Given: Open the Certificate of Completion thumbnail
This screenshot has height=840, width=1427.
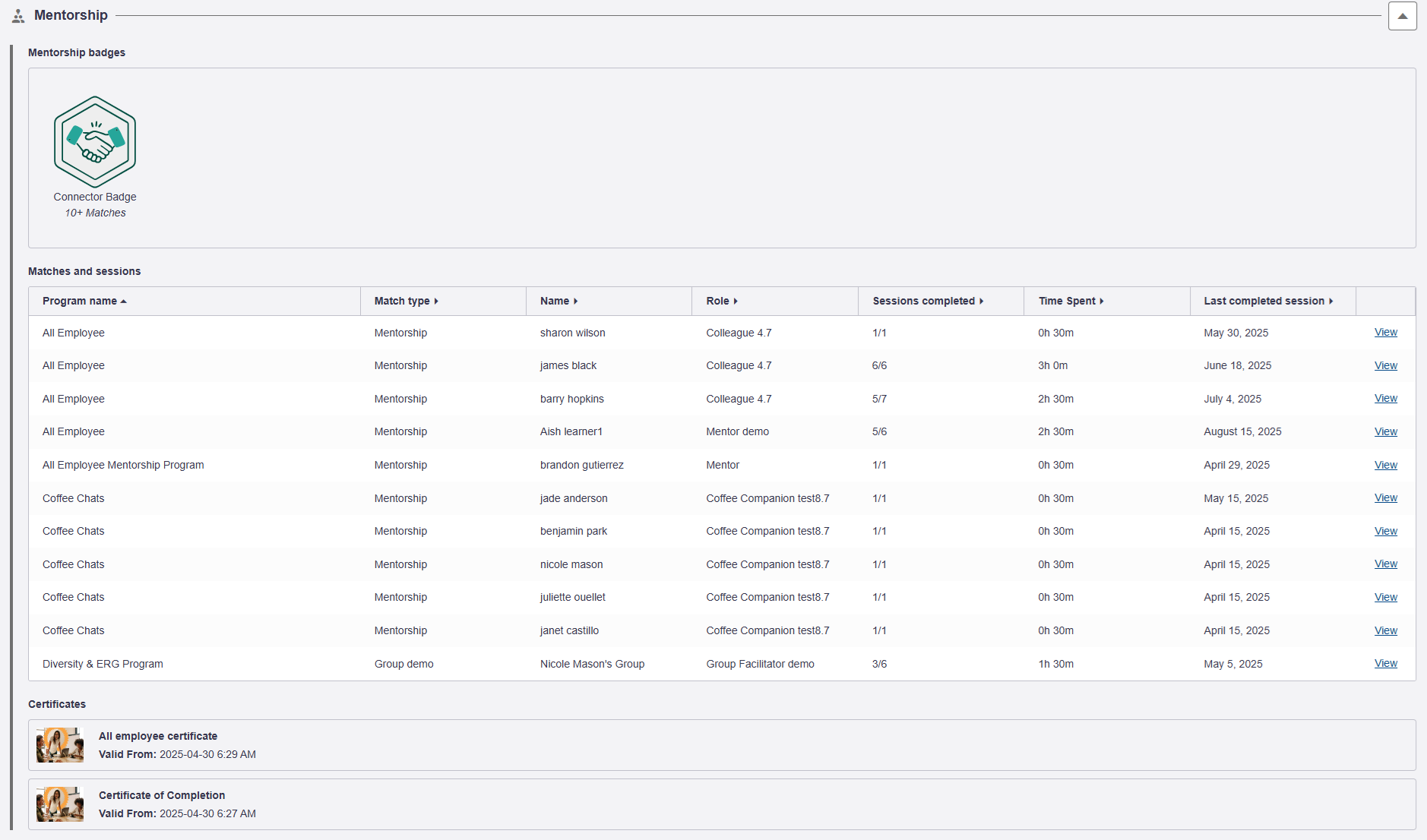Looking at the screenshot, I should pos(60,804).
